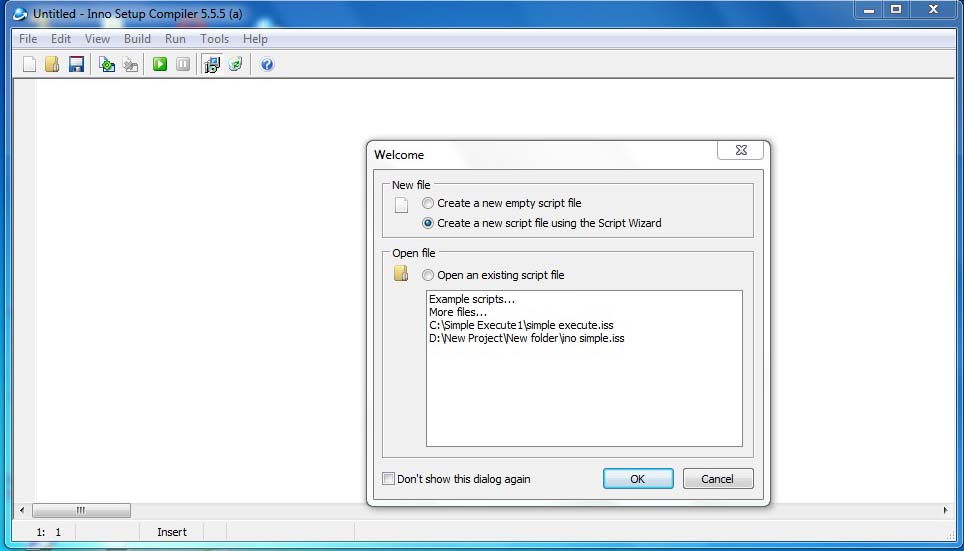The height and width of the screenshot is (551, 964).
Task: Minimize the Inno Setup Compiler window
Action: point(869,10)
